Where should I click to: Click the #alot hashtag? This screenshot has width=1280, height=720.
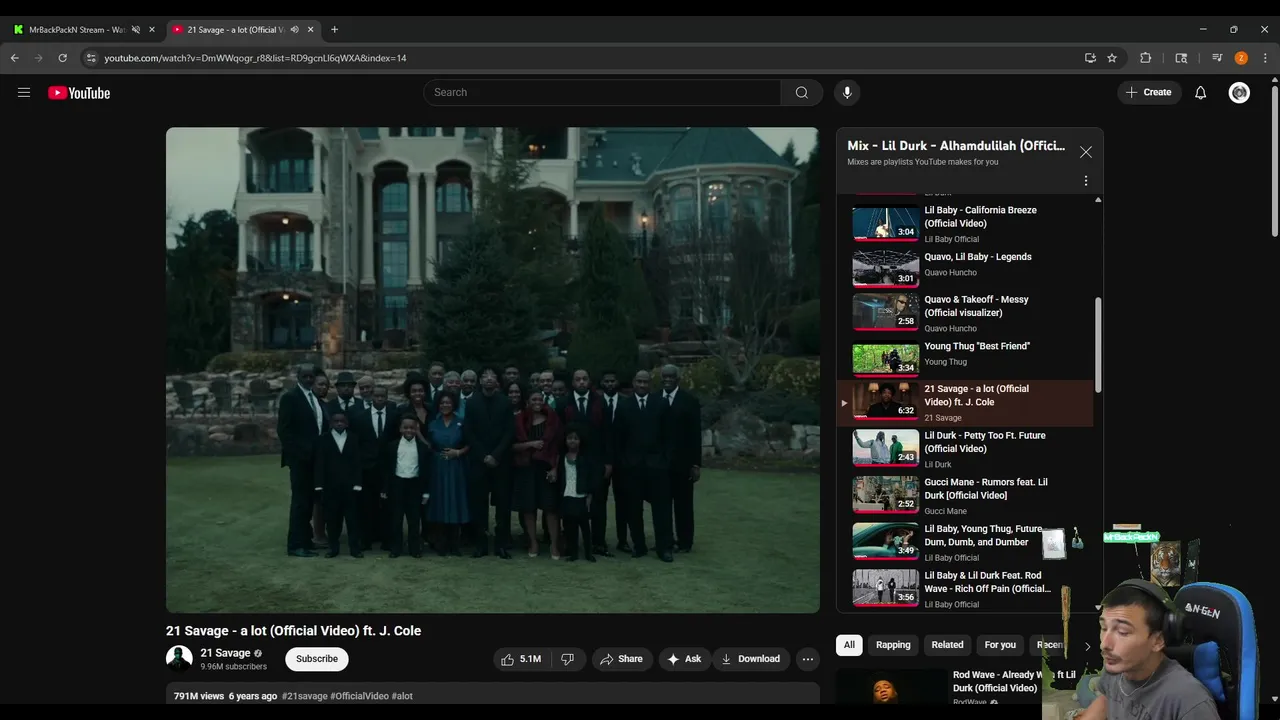[402, 696]
